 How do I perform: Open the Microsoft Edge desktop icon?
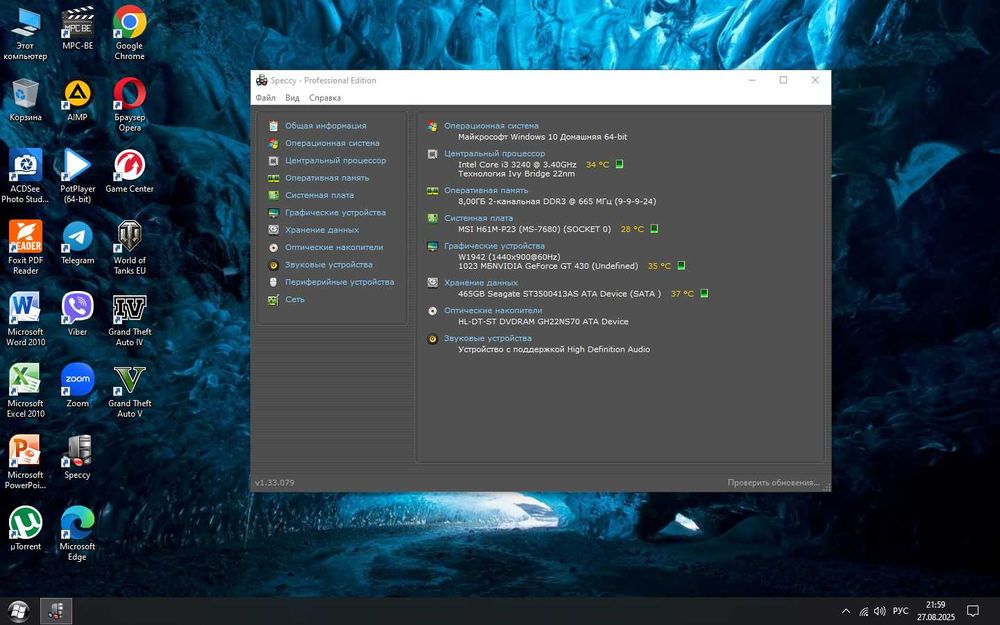coord(77,533)
